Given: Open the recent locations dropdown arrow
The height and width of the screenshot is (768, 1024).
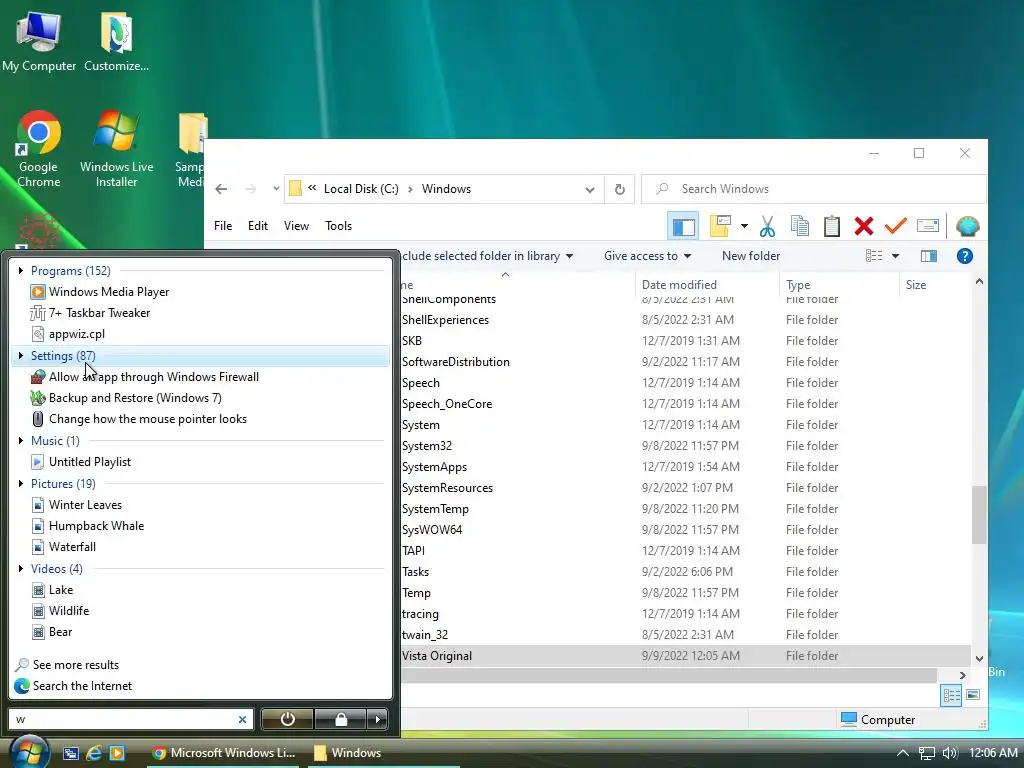Looking at the screenshot, I should click(x=276, y=189).
